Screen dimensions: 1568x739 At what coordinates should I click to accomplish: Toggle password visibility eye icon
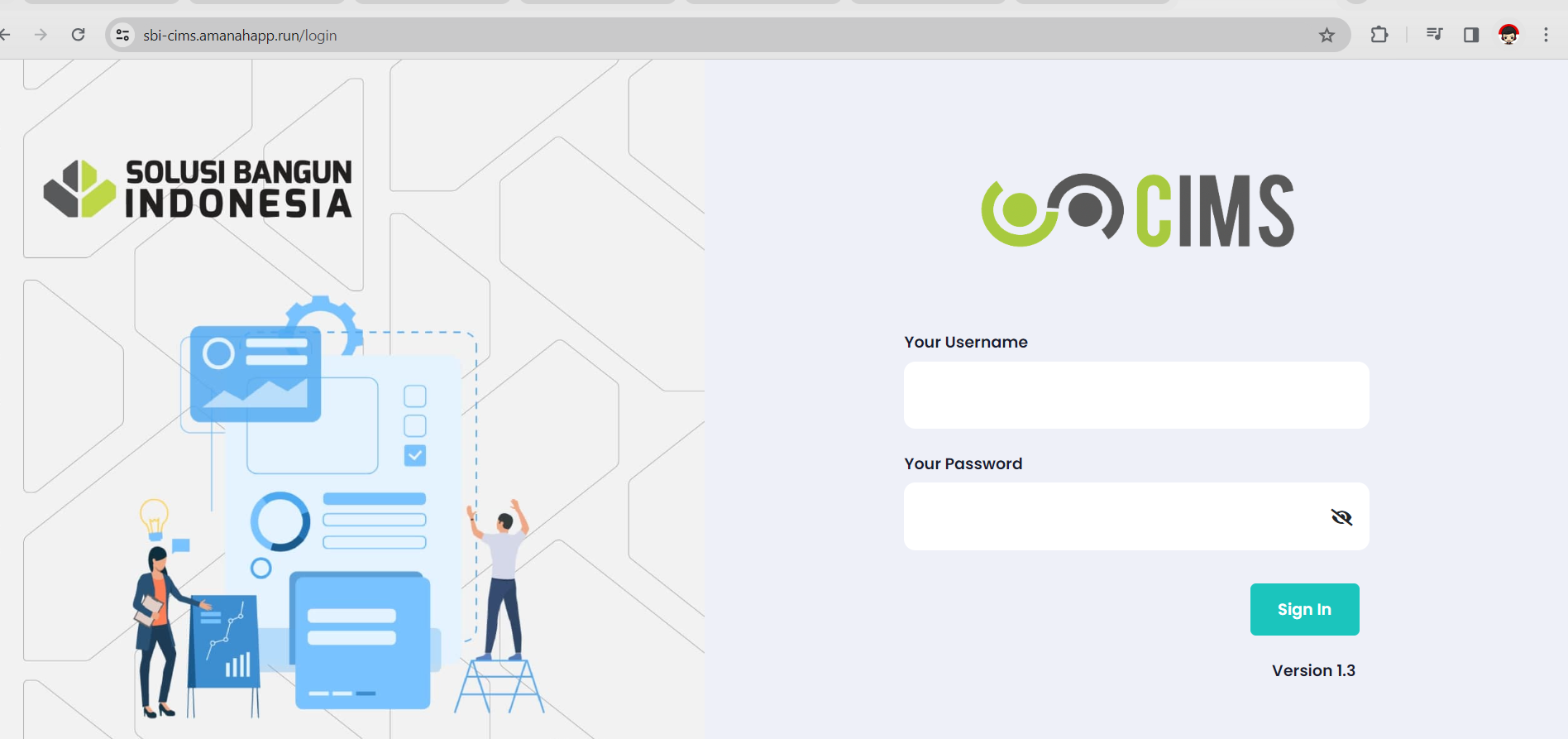click(x=1341, y=517)
